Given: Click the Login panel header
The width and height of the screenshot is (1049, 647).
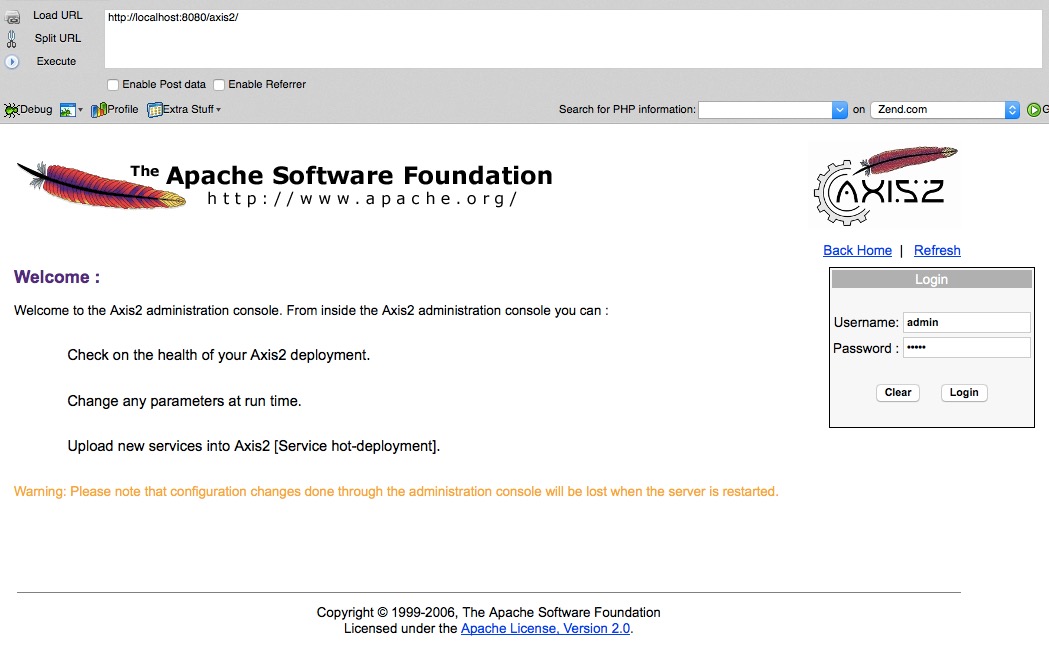Looking at the screenshot, I should tap(931, 280).
